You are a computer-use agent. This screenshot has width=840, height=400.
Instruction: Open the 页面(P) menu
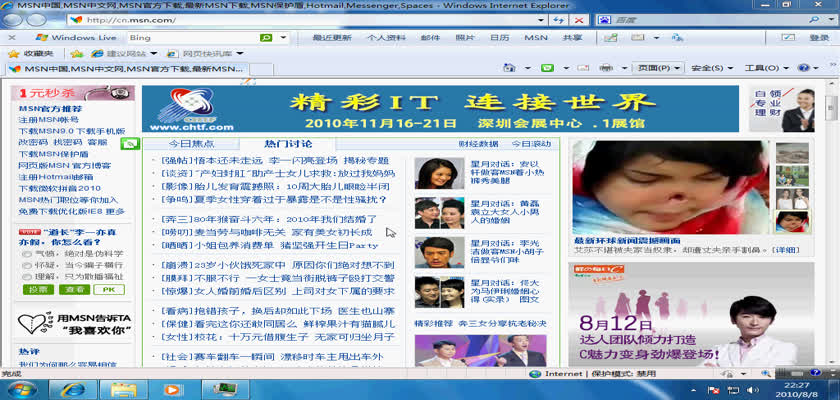[x=658, y=68]
